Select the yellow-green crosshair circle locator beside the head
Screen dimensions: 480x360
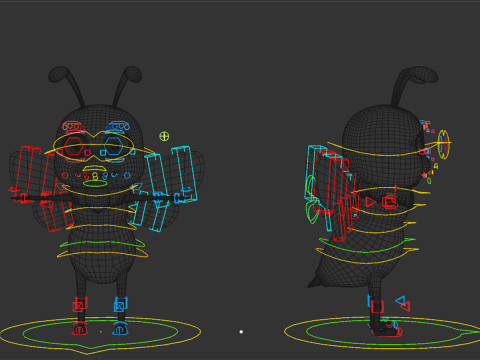click(x=164, y=136)
